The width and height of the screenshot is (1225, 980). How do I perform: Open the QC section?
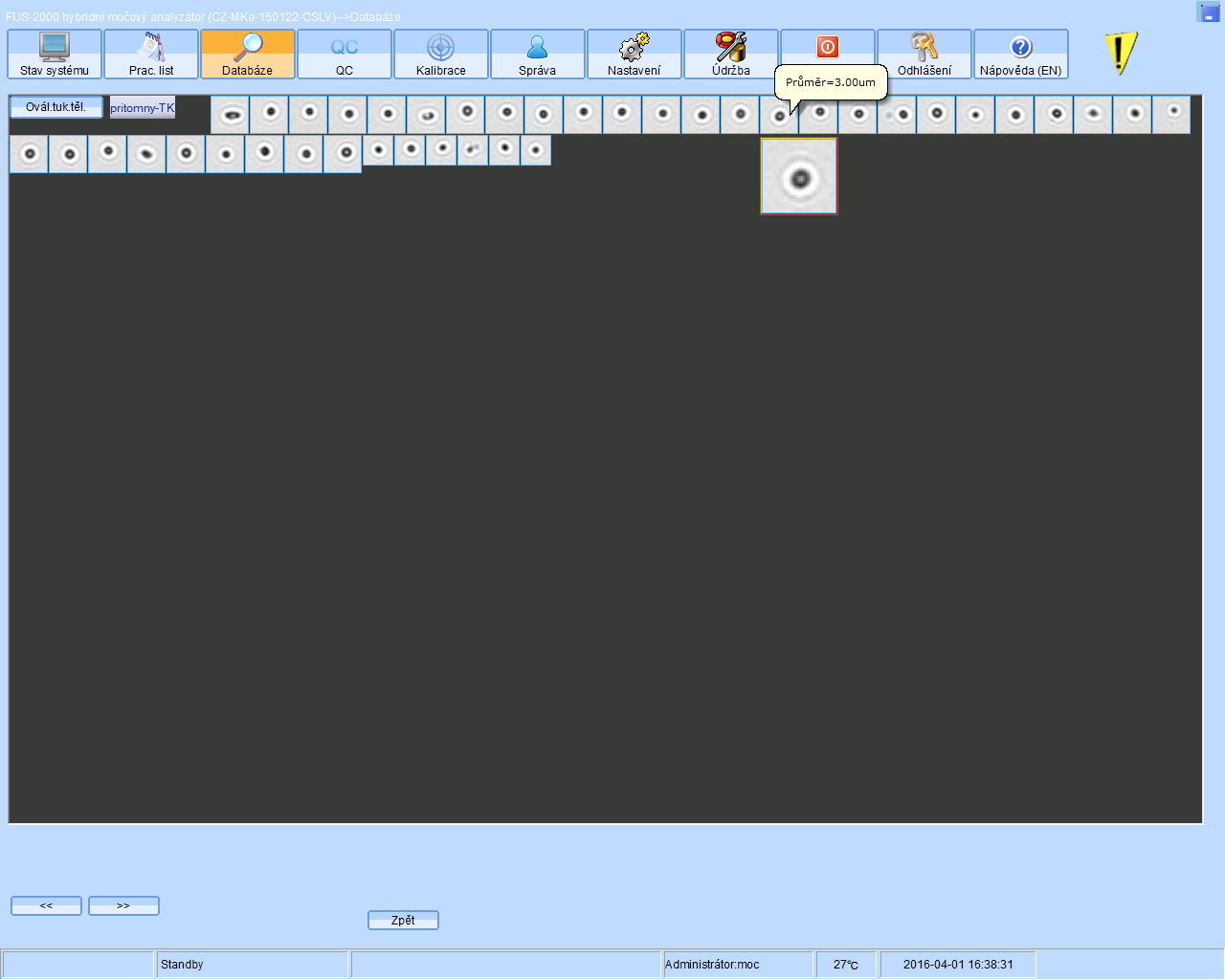(x=345, y=55)
